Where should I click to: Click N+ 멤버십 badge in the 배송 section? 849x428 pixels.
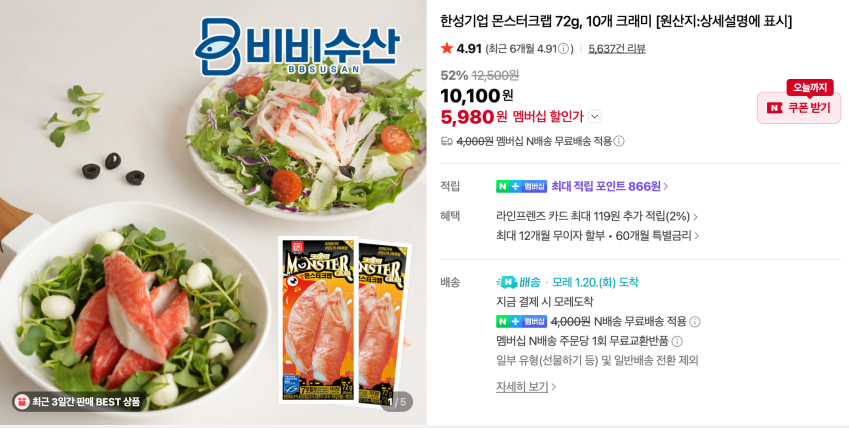click(x=521, y=321)
